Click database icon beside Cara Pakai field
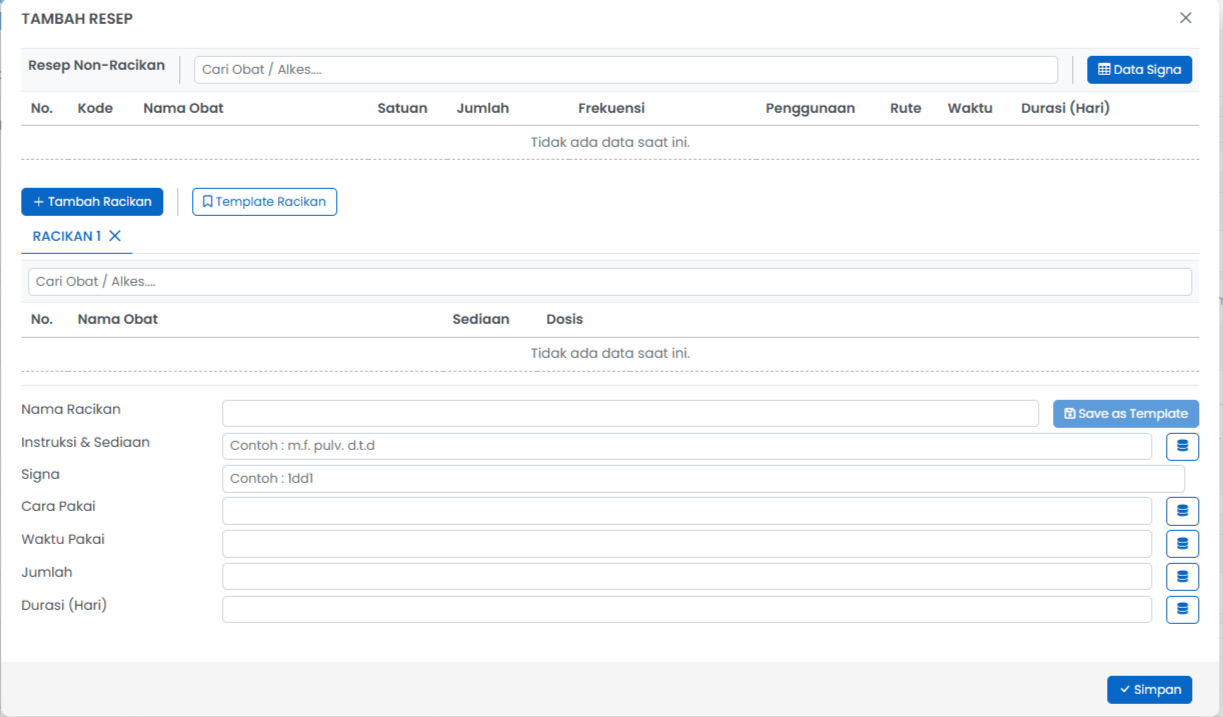 point(1182,511)
